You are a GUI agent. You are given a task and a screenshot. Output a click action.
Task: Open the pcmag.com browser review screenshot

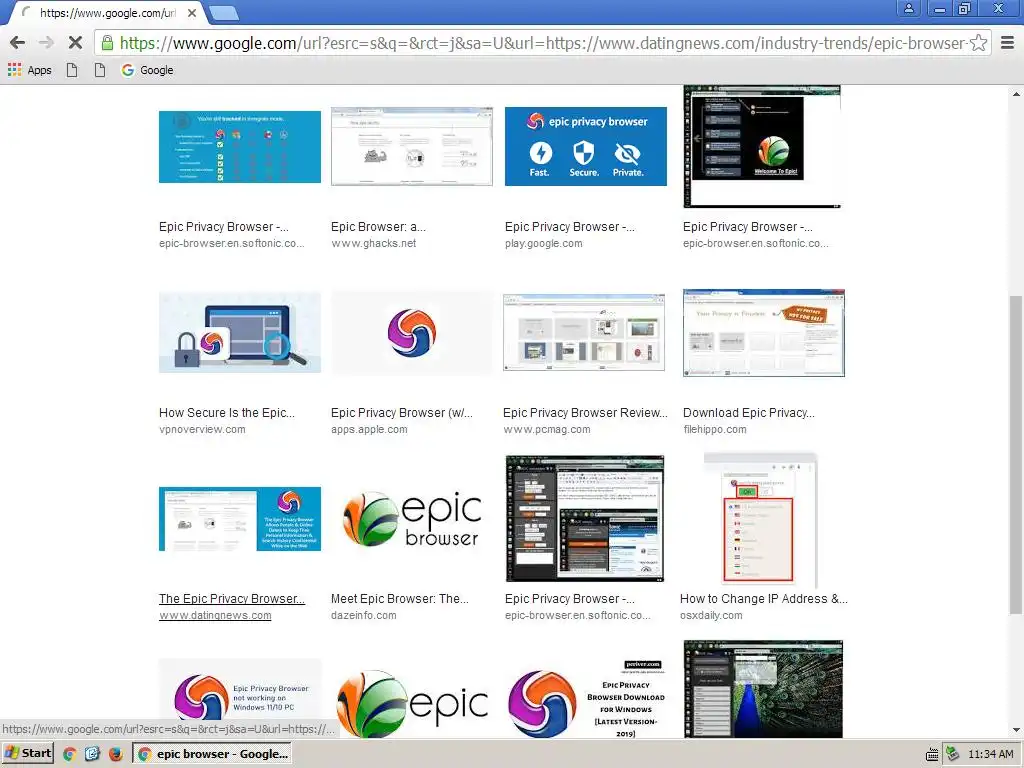point(584,332)
